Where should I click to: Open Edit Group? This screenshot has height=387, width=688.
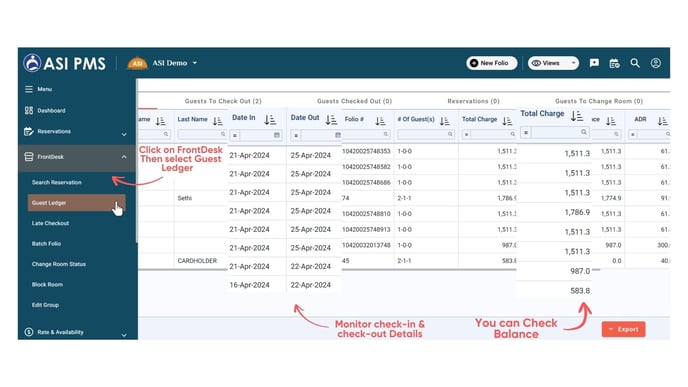click(45, 305)
